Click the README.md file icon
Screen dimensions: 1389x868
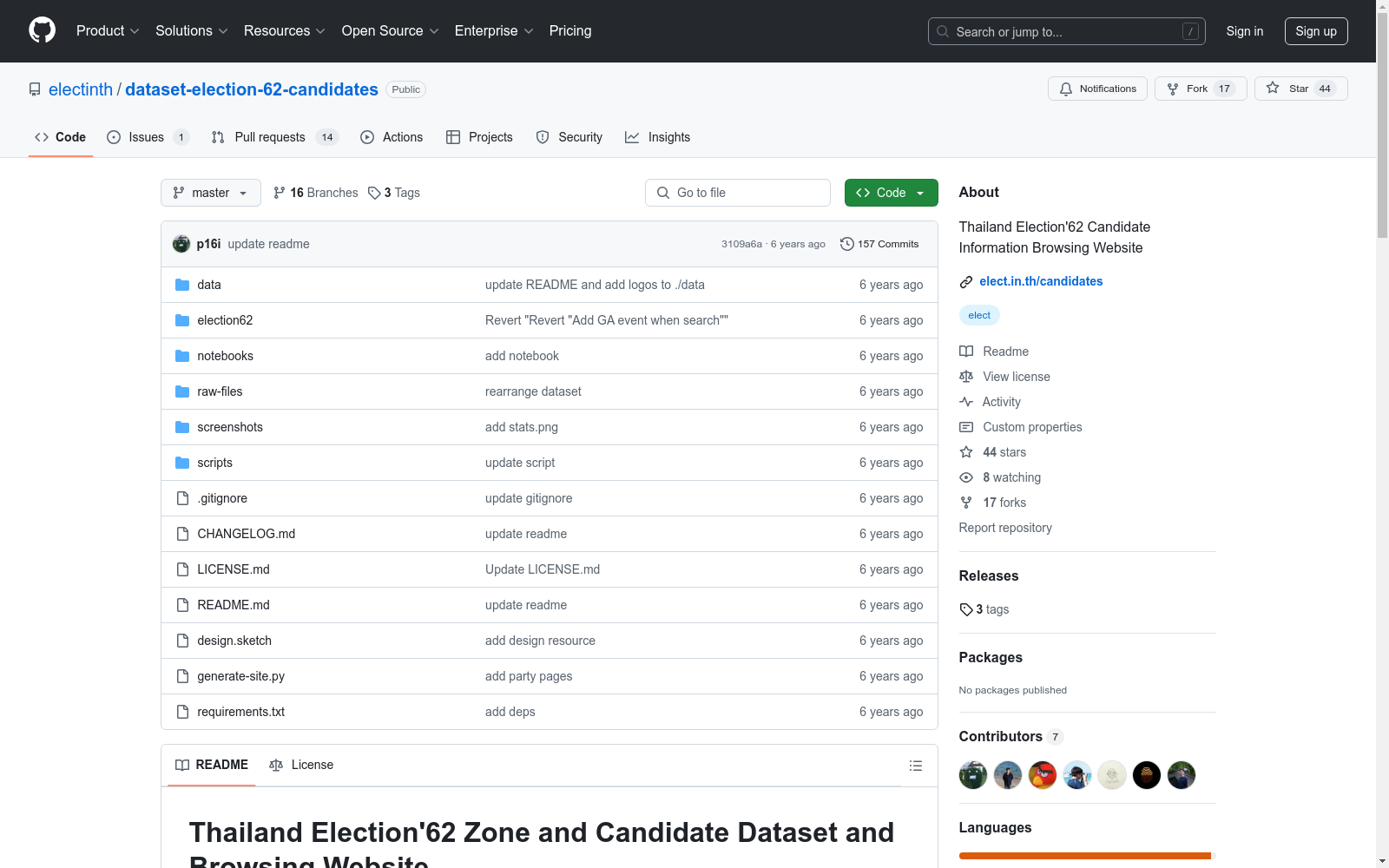click(x=182, y=605)
